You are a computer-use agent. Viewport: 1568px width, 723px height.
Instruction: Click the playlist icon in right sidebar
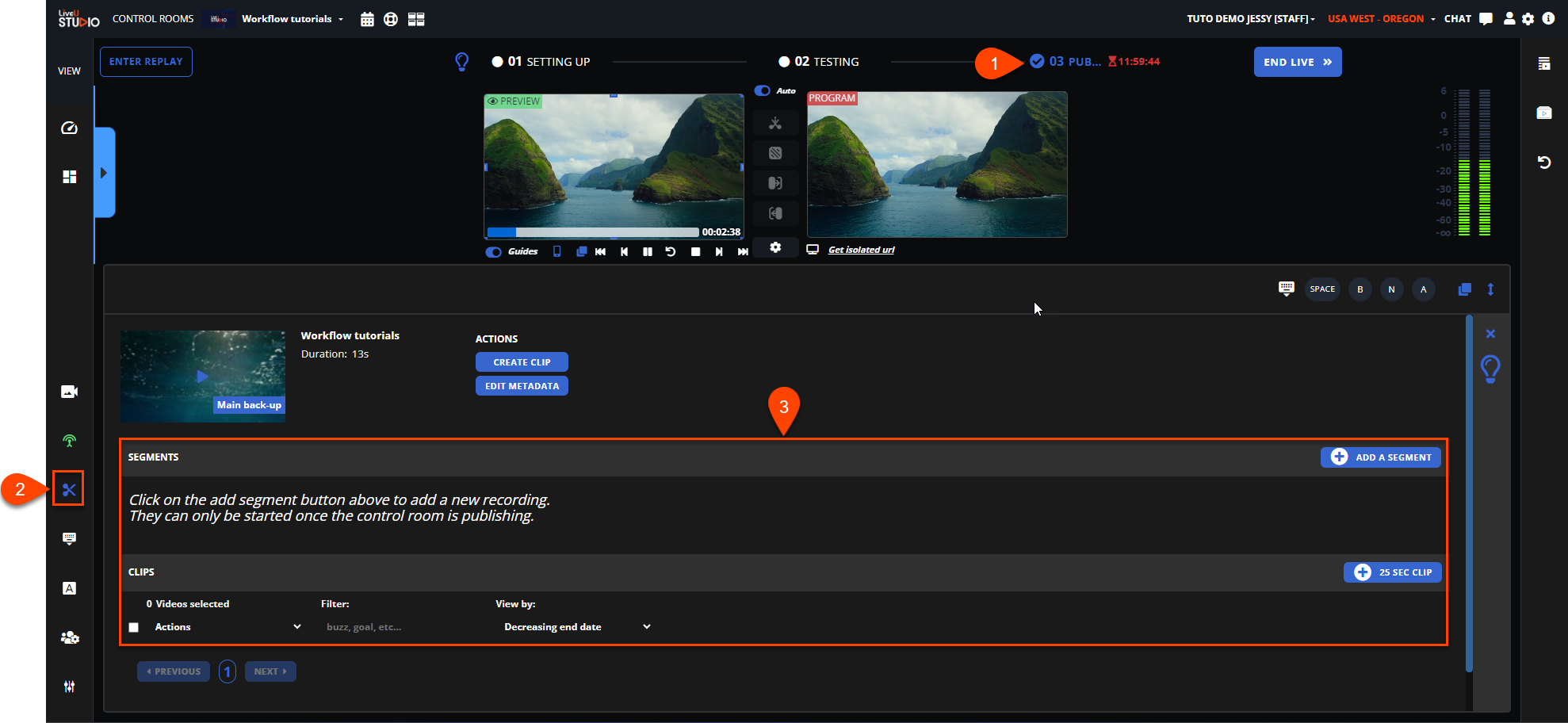(1544, 63)
